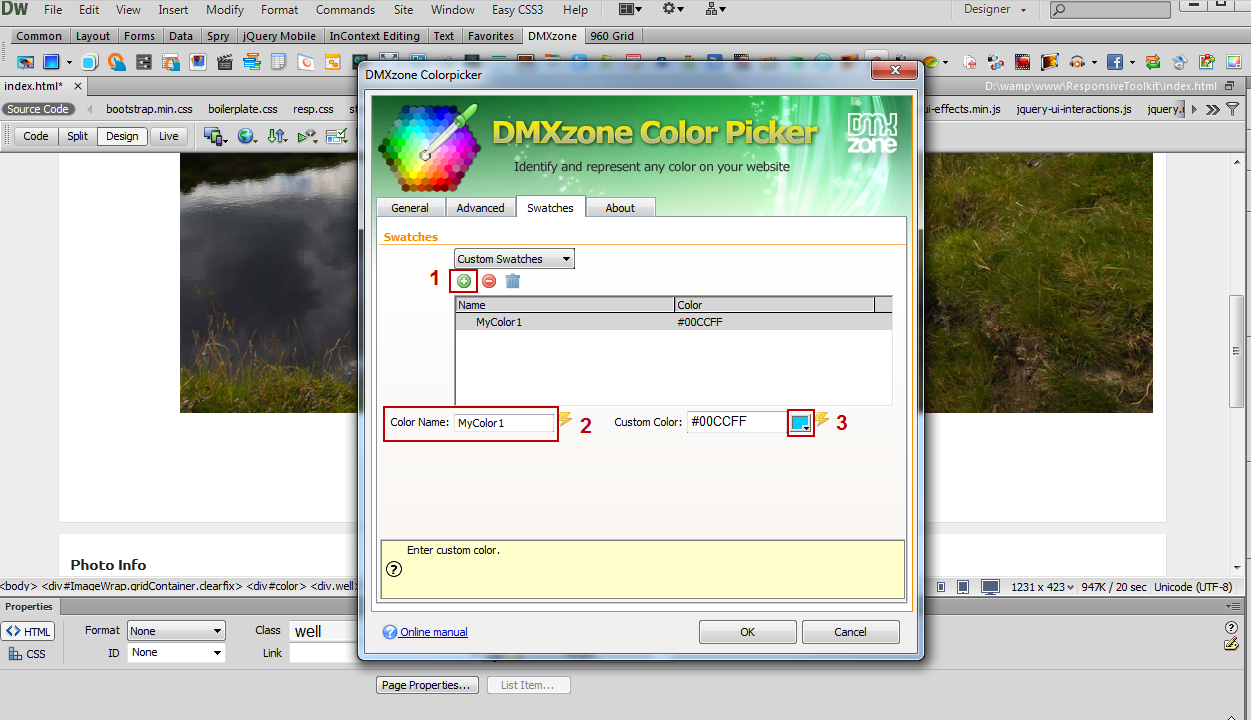Click the lightning bolt beside Color Name
This screenshot has width=1251, height=720.
[565, 420]
